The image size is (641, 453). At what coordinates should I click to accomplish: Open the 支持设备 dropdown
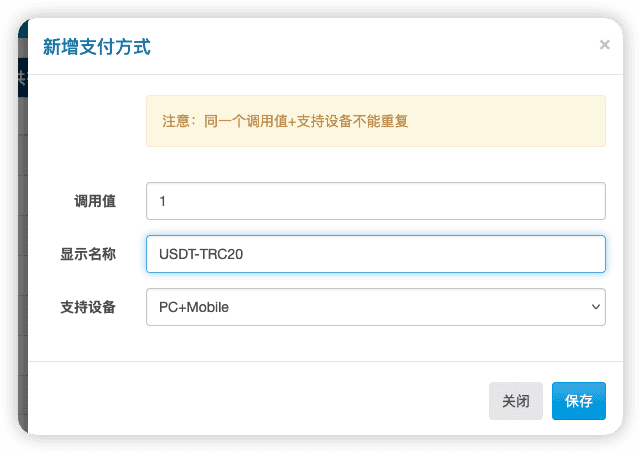(x=376, y=307)
